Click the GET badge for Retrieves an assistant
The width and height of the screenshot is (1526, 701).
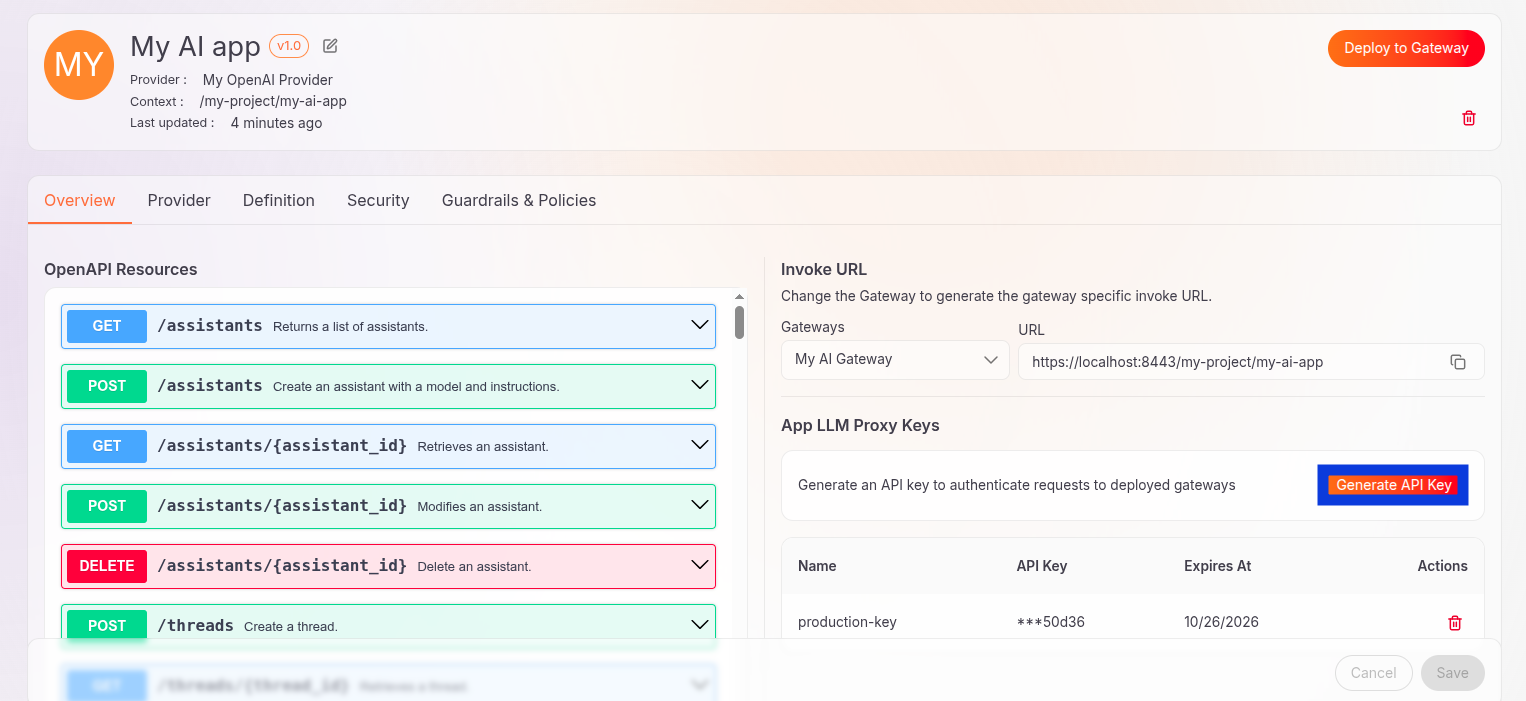click(107, 446)
